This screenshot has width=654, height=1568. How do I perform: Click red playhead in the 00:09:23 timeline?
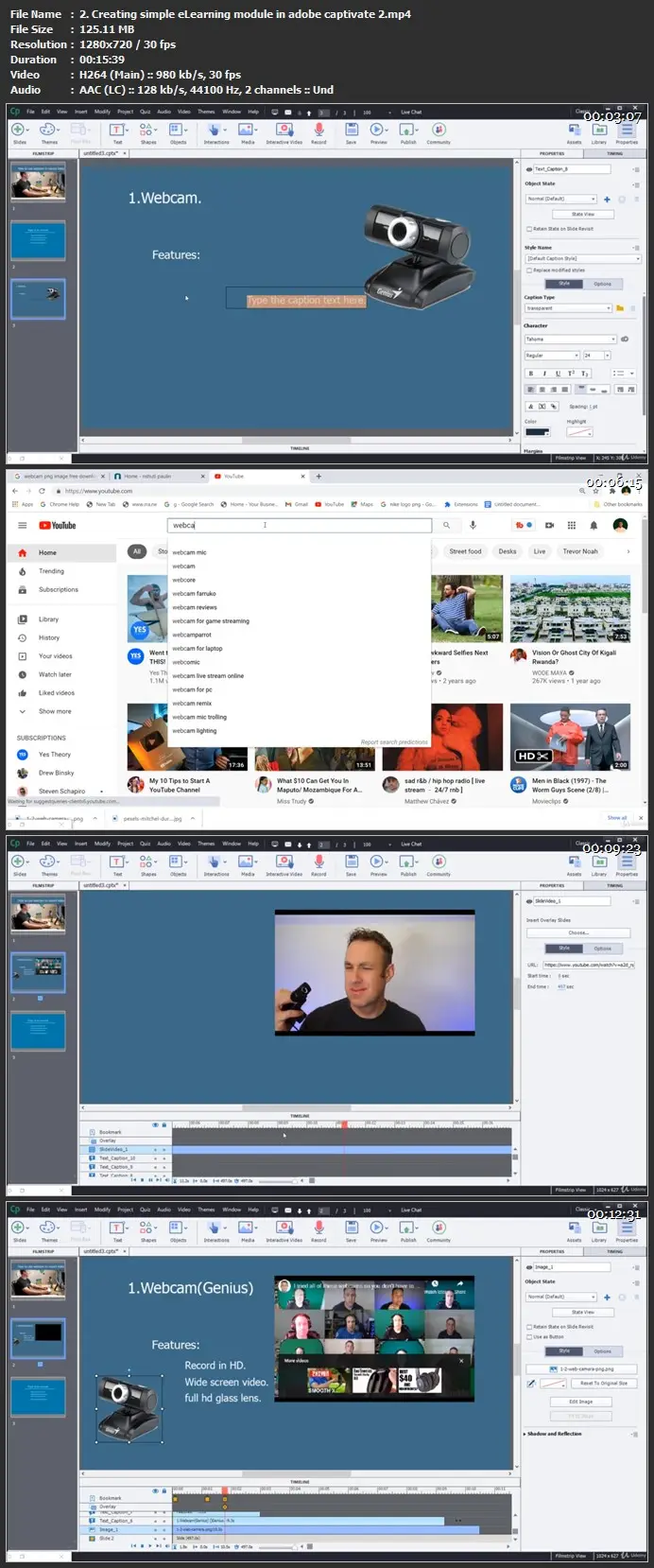tap(344, 1124)
